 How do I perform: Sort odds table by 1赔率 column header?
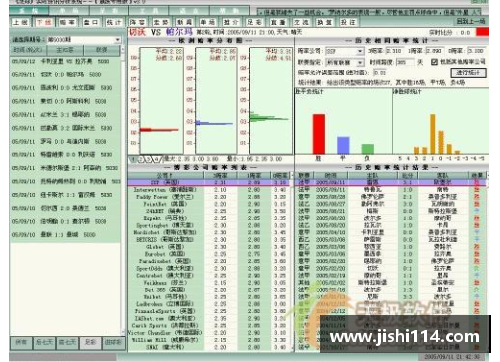(254, 175)
